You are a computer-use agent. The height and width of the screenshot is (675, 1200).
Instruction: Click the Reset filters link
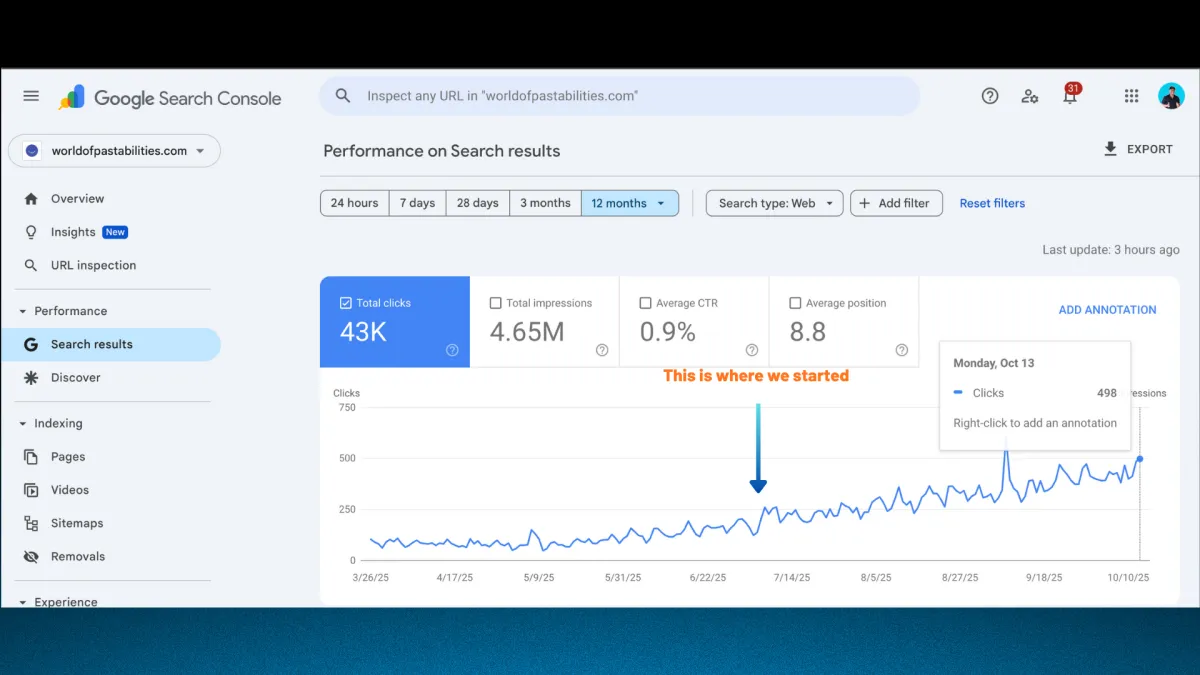point(992,203)
